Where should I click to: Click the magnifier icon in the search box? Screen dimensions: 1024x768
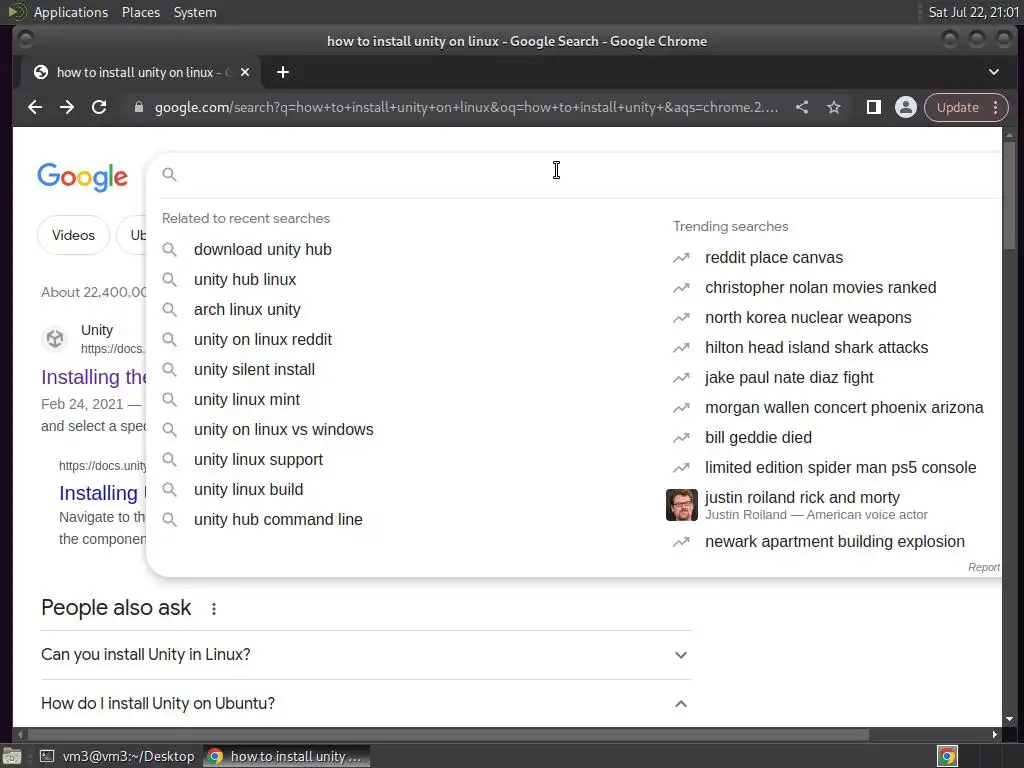tap(169, 174)
